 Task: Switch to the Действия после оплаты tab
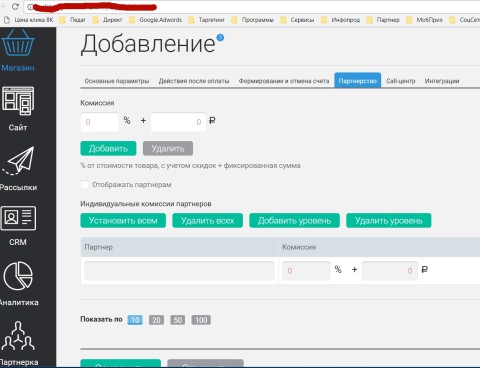[194, 81]
